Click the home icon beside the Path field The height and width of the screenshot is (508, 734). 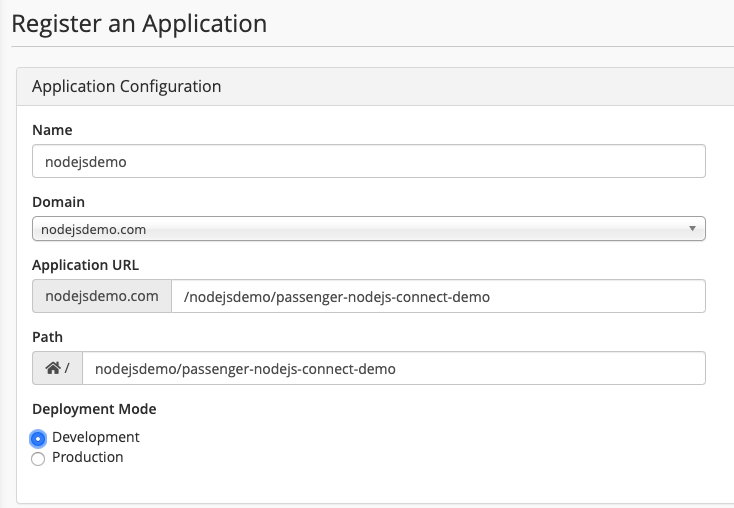(x=53, y=368)
